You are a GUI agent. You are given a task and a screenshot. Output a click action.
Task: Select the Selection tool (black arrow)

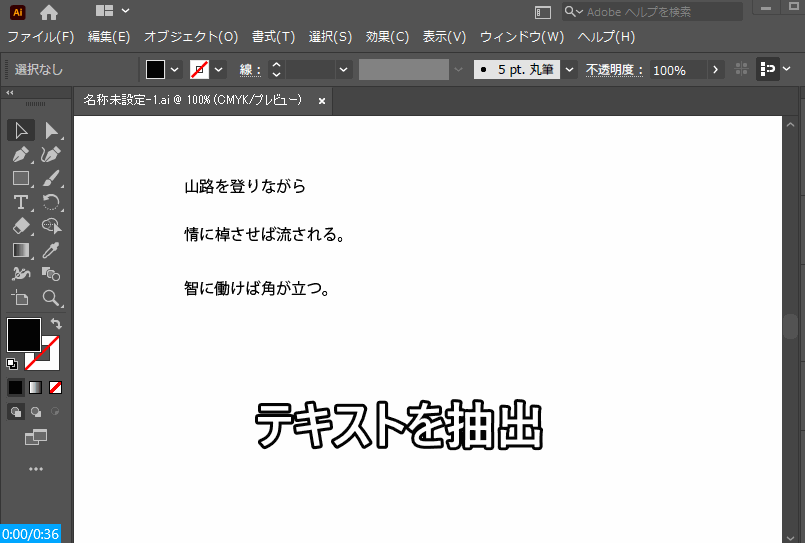(21, 130)
